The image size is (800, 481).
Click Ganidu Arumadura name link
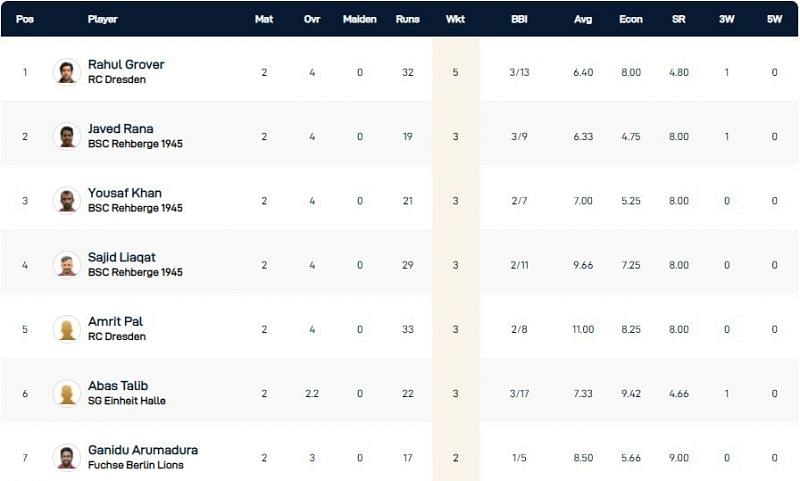point(143,449)
